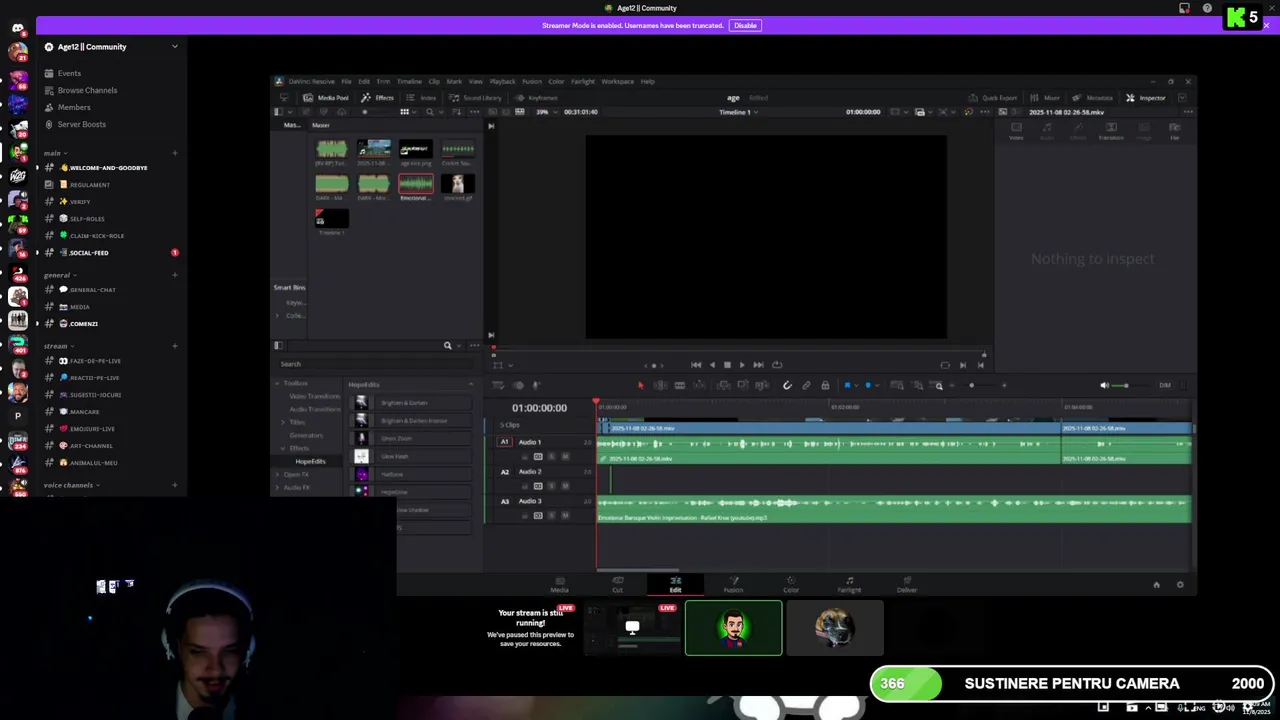The image size is (1280, 720).
Task: Open the general-chat channel in Discord
Action: (93, 290)
